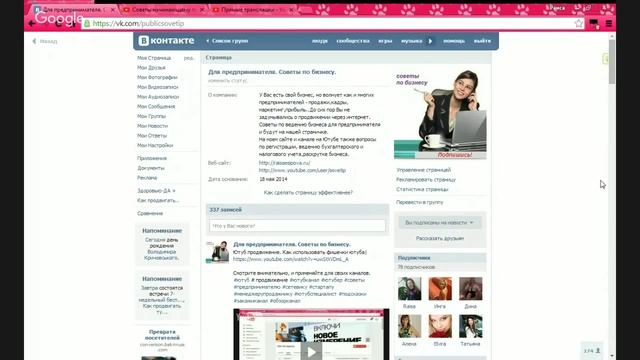The height and width of the screenshot is (360, 640).
Task: Open 'Мои Группы' in the sidebar
Action: pyautogui.click(x=151, y=116)
